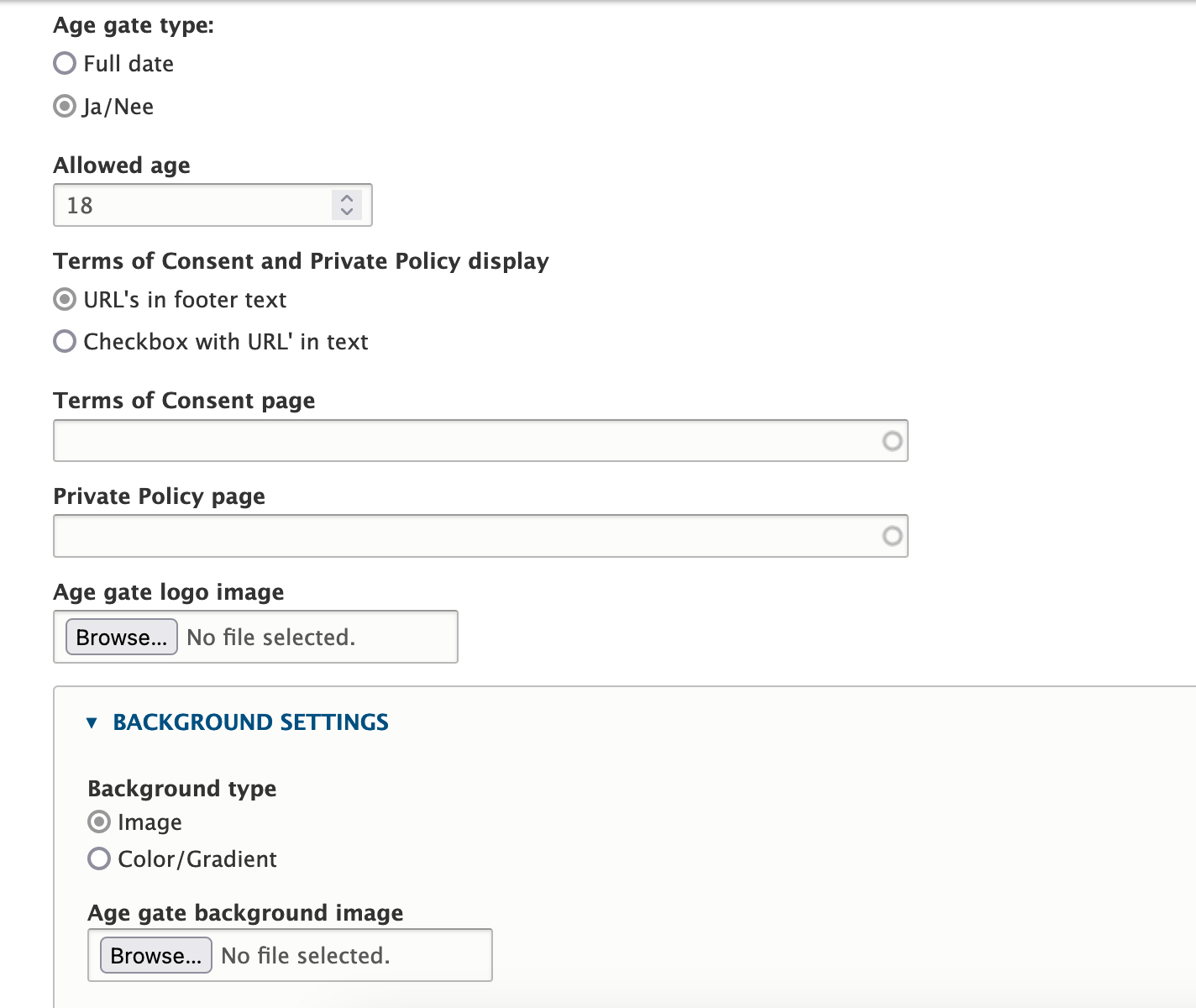This screenshot has height=1008, width=1196.
Task: Select Image as the background type
Action: pos(98,822)
